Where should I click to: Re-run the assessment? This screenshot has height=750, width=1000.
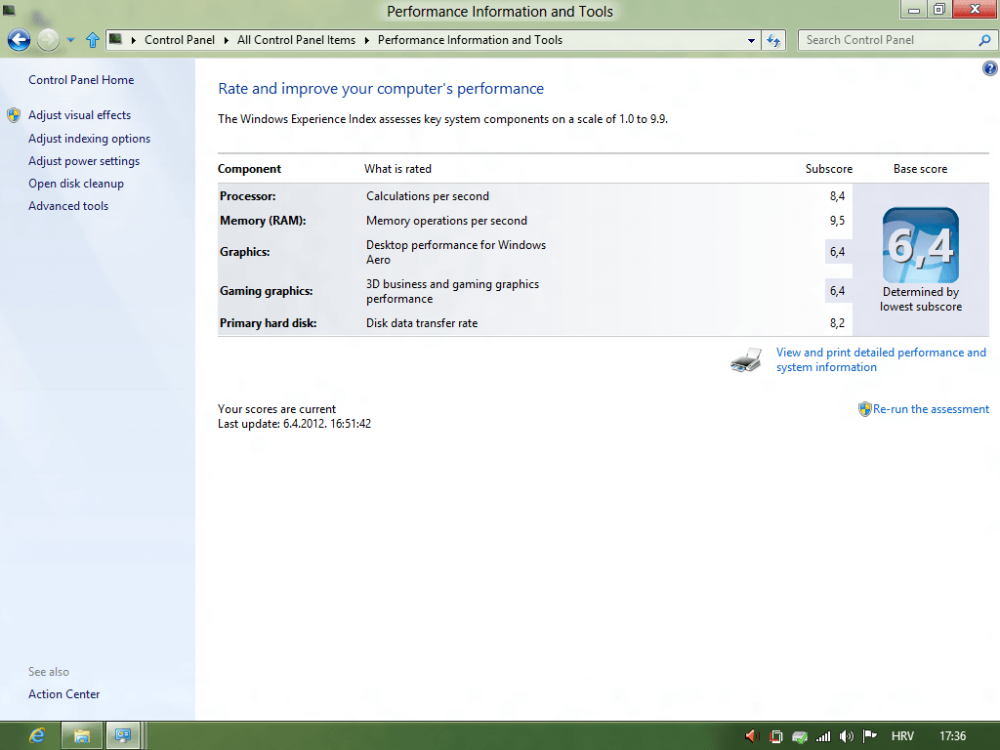930,409
